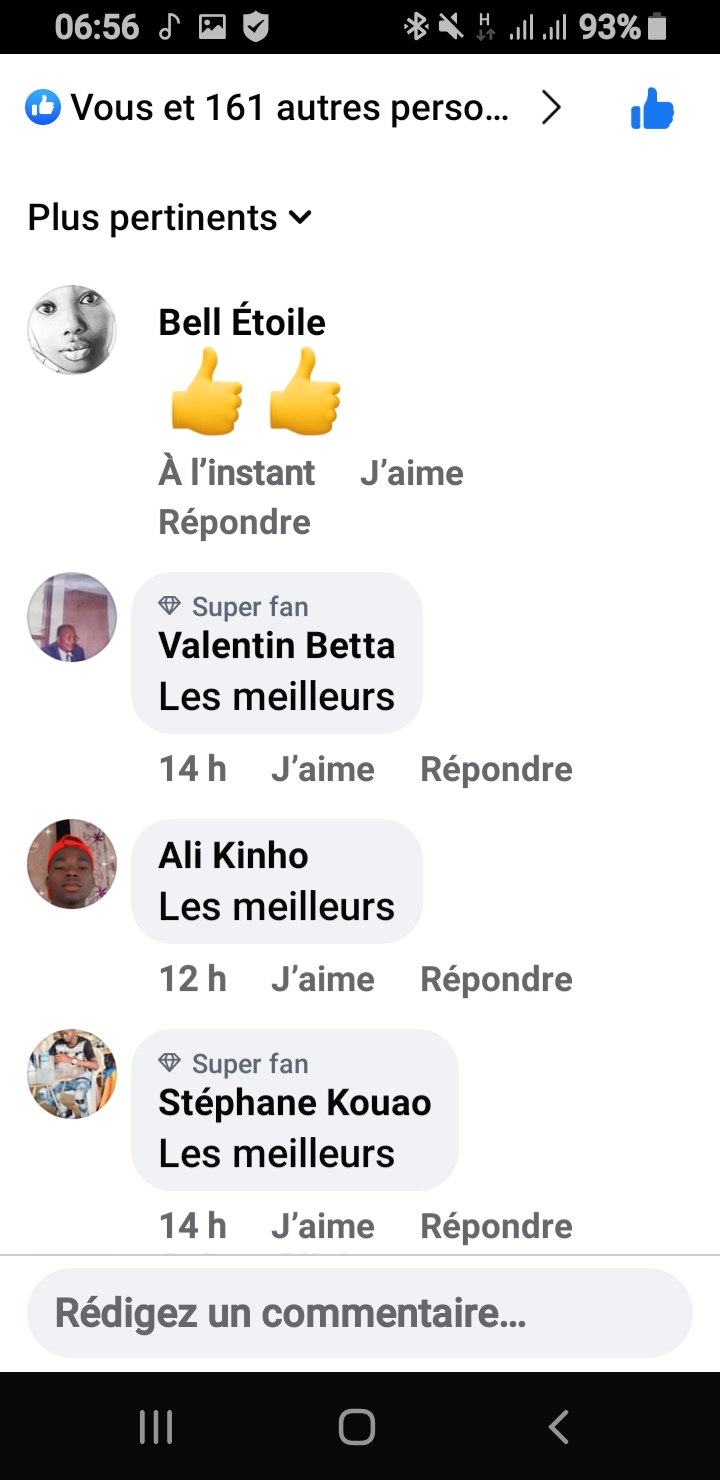Open 'Vous et 161 autres' reactions list
Screen dimensions: 720x1480
(x=290, y=108)
